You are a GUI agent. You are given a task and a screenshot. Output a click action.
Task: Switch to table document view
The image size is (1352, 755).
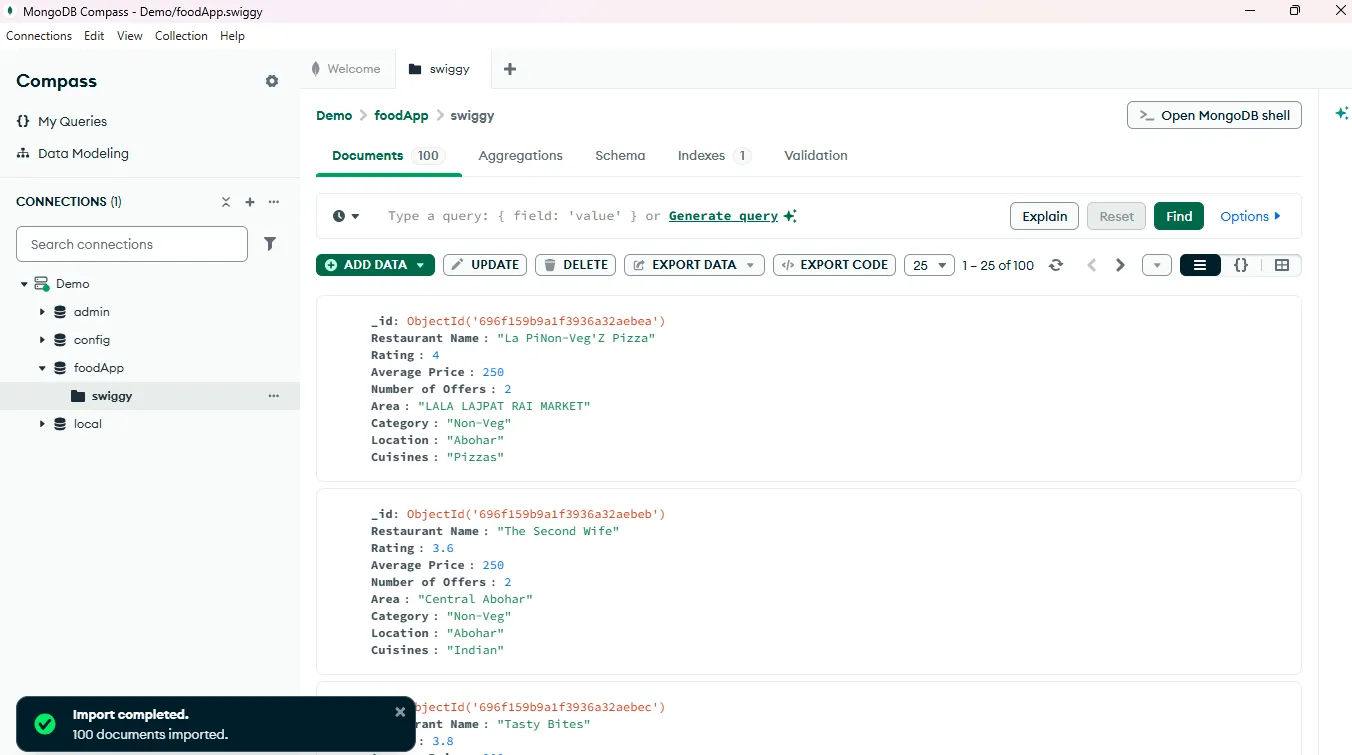pos(1282,265)
